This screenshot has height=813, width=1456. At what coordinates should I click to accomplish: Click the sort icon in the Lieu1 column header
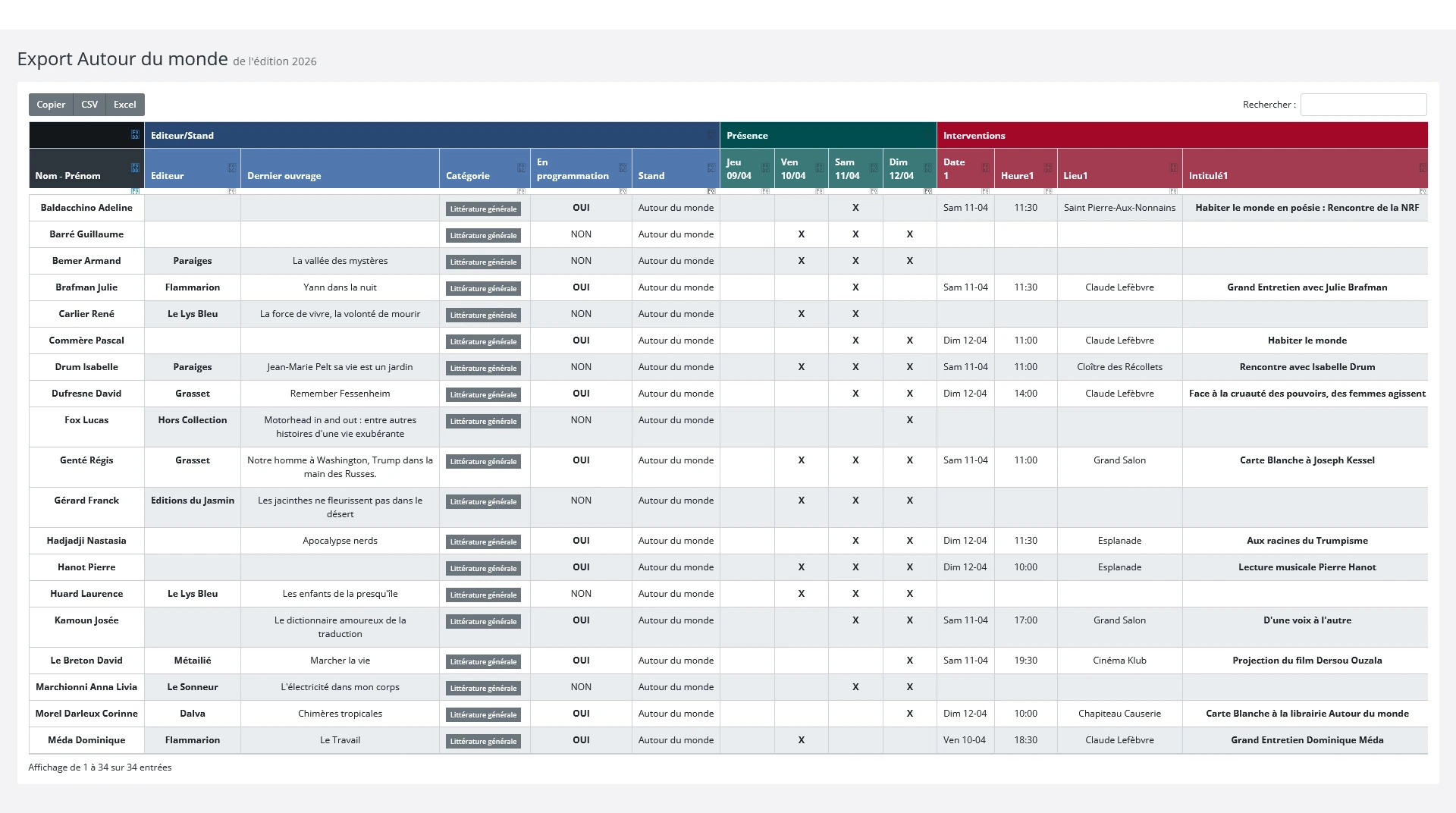pyautogui.click(x=1173, y=168)
